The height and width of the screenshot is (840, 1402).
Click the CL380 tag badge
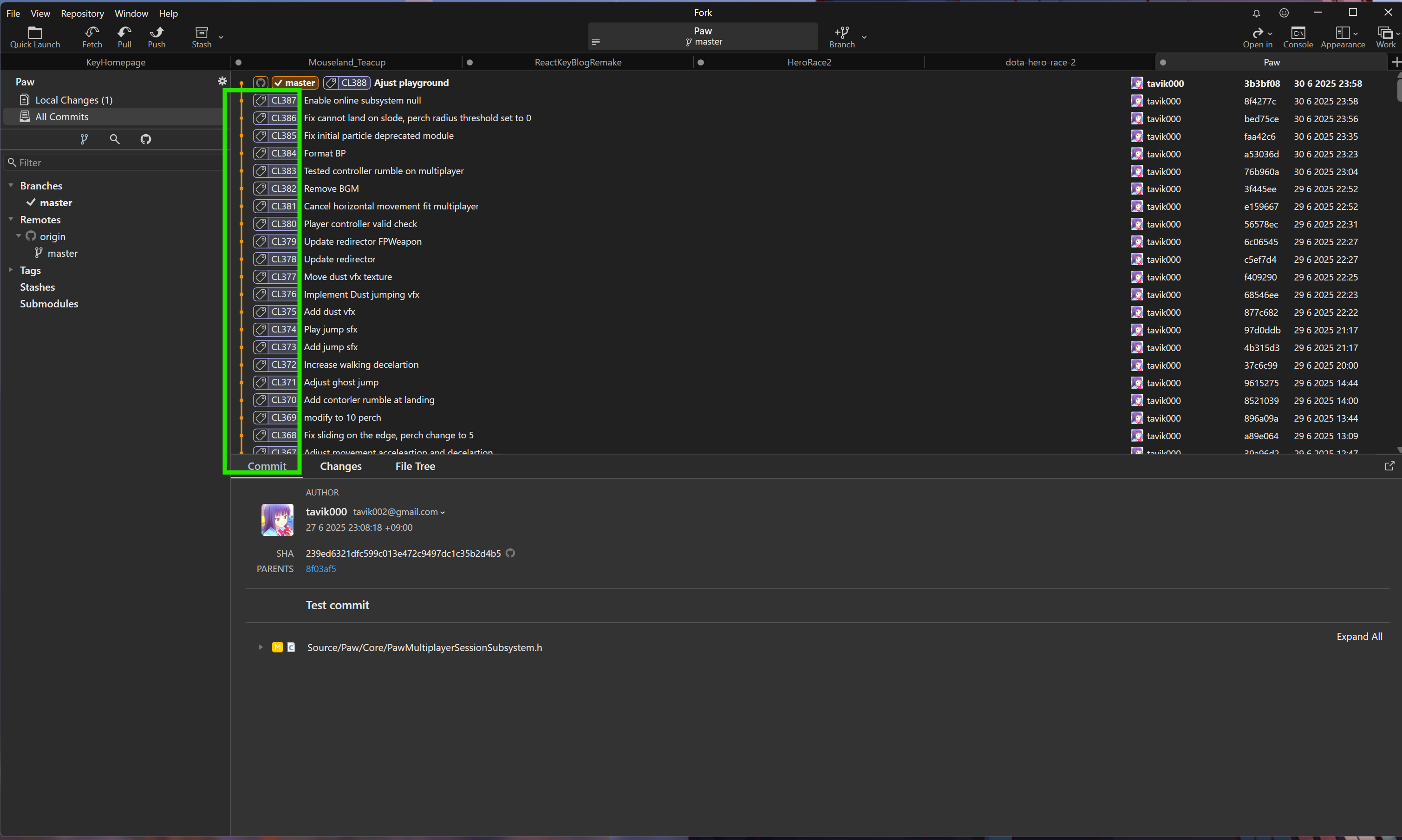(276, 224)
